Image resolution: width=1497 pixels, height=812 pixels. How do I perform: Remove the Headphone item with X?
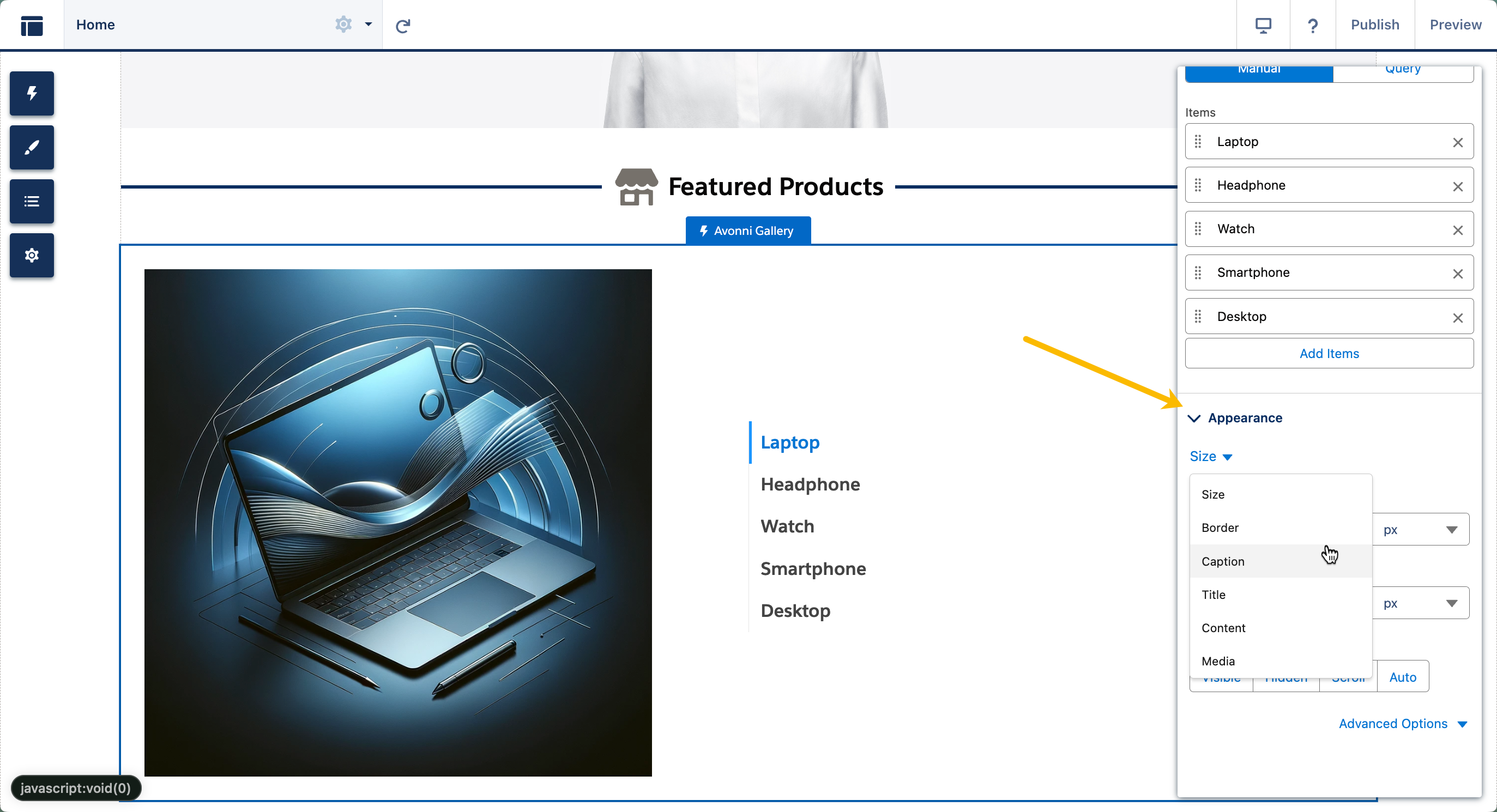[1458, 186]
